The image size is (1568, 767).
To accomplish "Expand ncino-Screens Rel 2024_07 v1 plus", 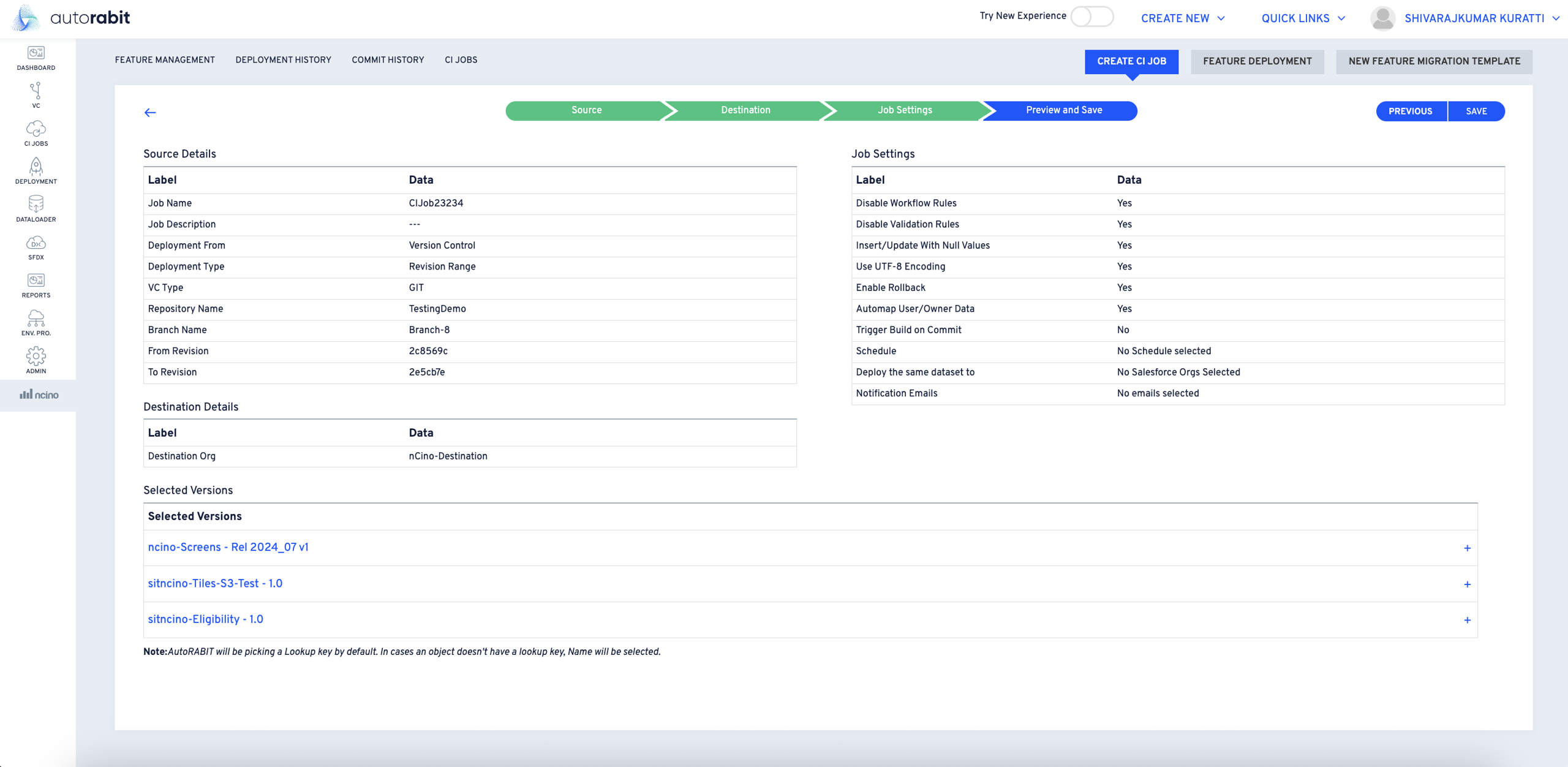I will coord(1467,548).
